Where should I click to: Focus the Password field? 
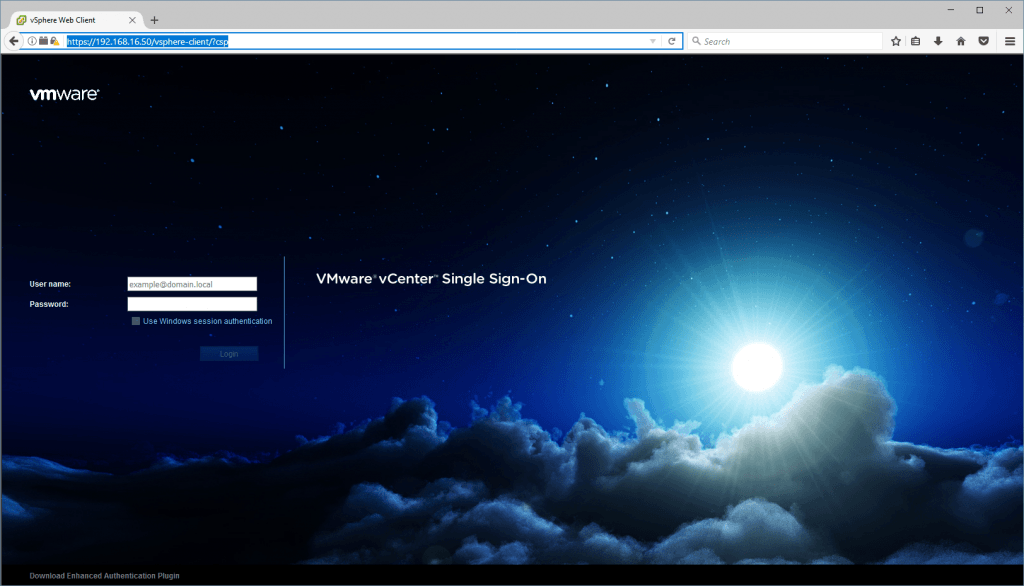(x=192, y=304)
